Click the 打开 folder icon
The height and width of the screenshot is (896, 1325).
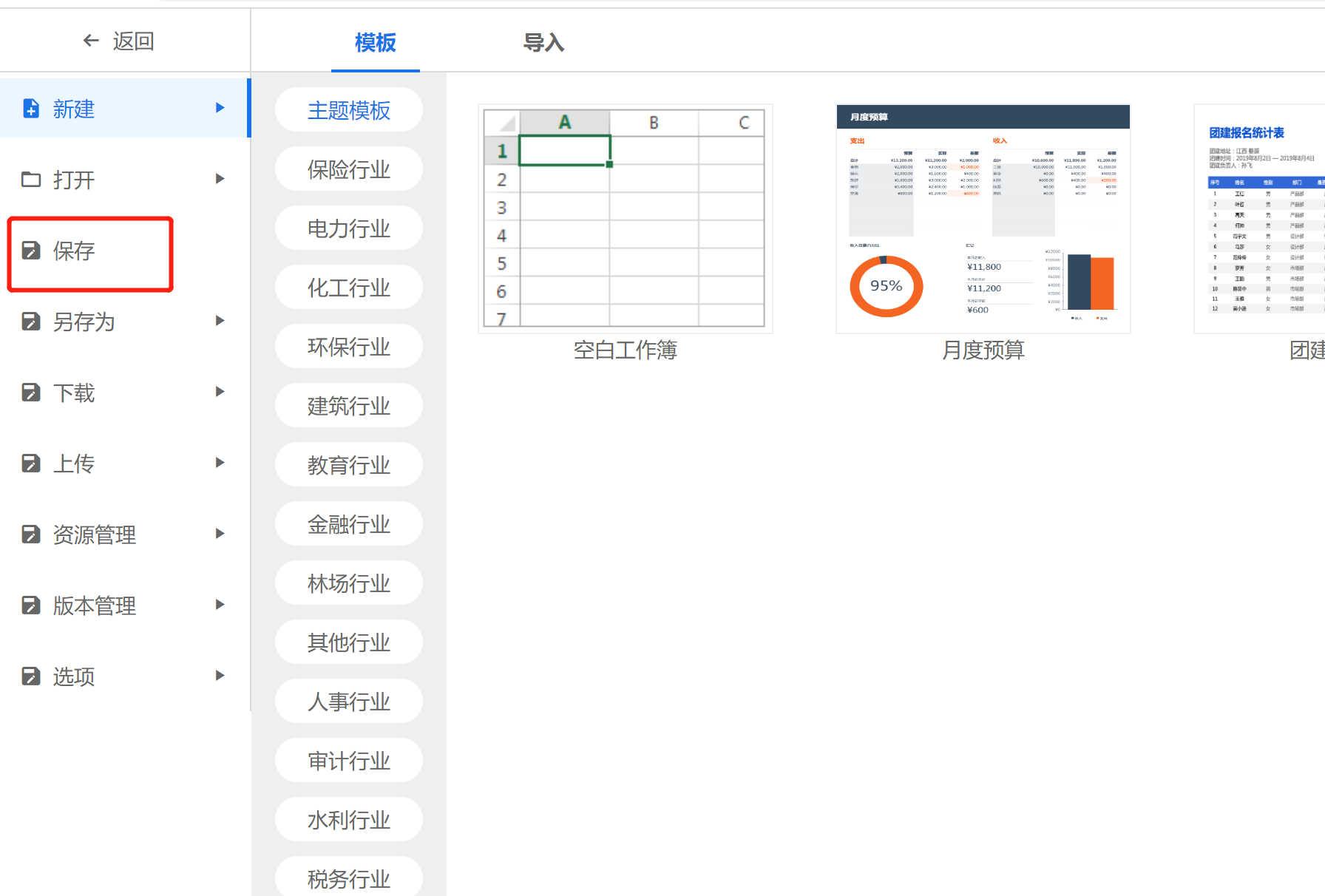31,180
